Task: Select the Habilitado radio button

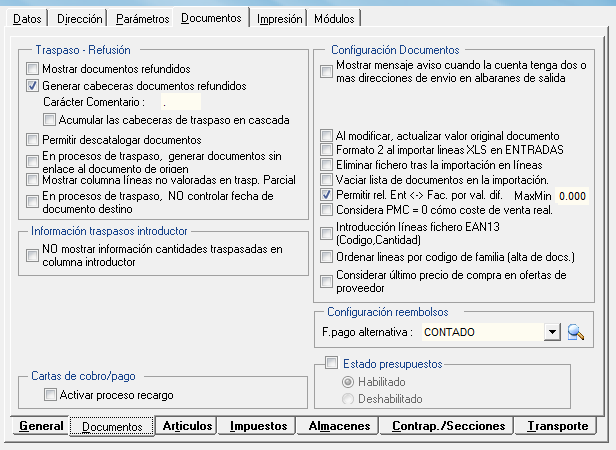Action: [348, 382]
